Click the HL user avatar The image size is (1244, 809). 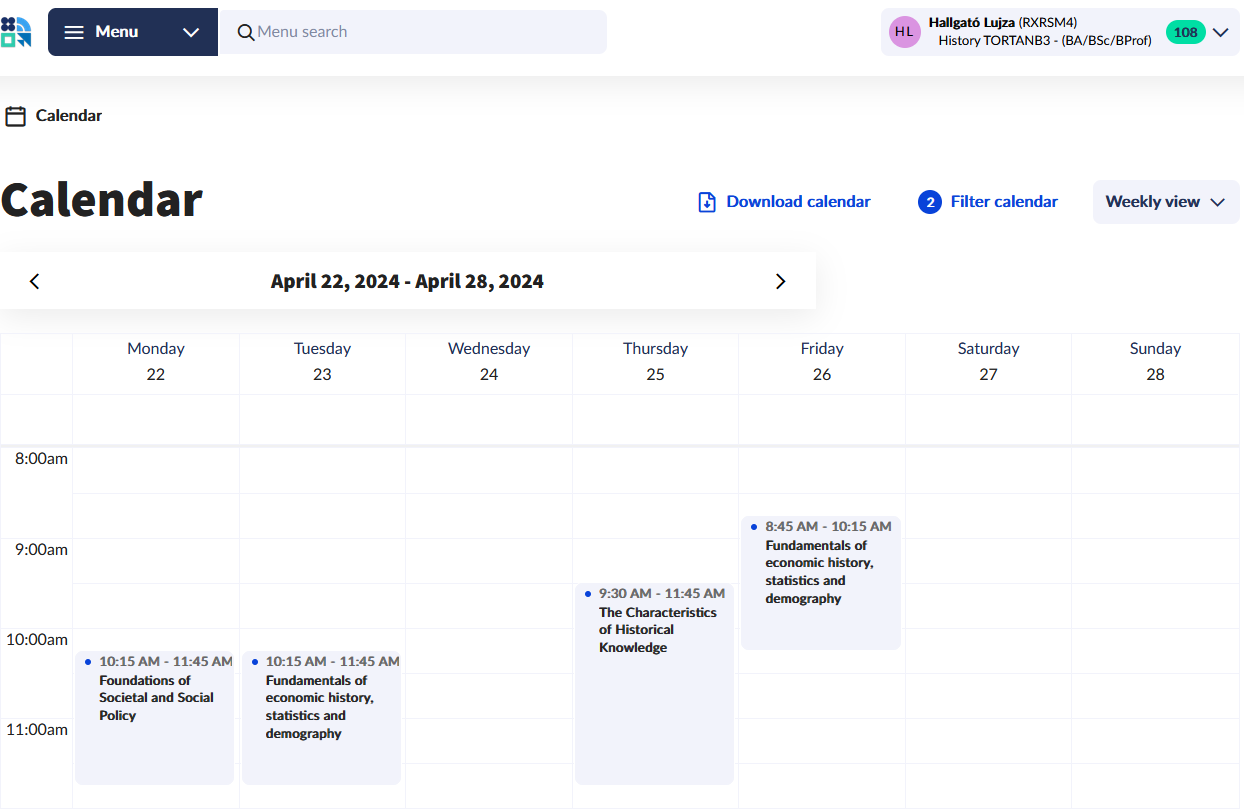click(x=904, y=32)
